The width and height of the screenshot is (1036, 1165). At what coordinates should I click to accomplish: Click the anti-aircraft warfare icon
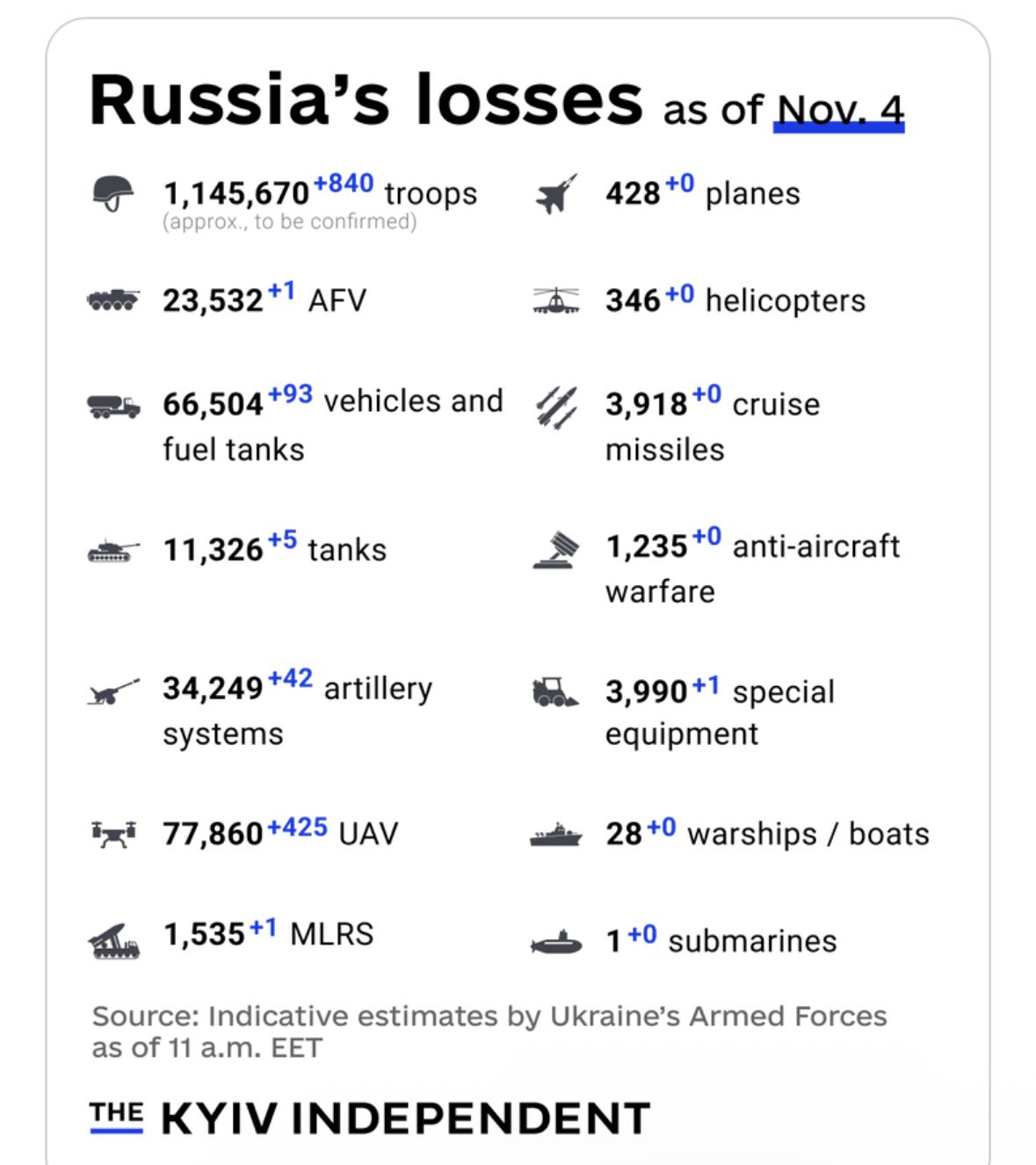pos(556,550)
